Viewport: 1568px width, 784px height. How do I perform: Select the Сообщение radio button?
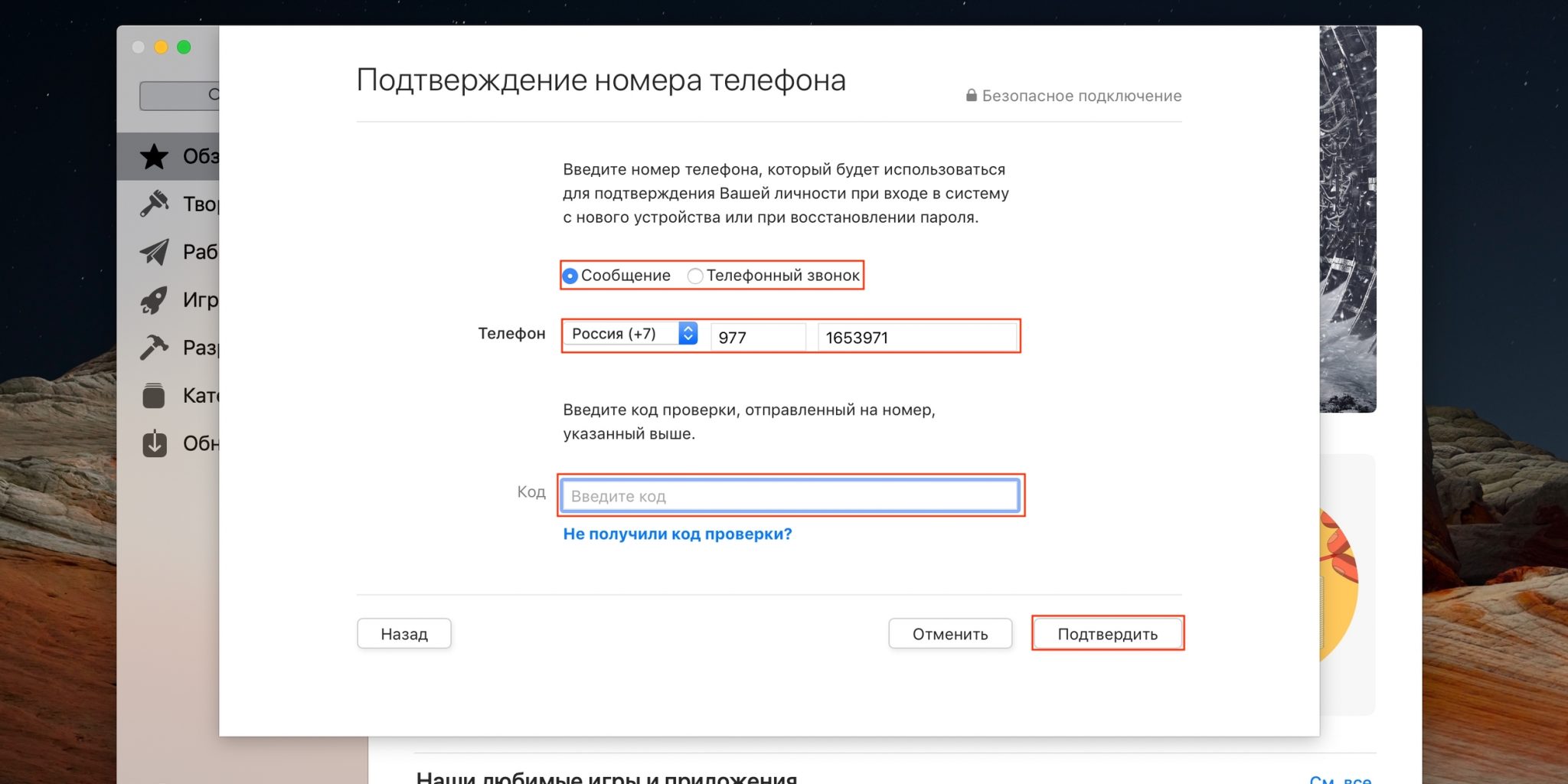pos(570,276)
